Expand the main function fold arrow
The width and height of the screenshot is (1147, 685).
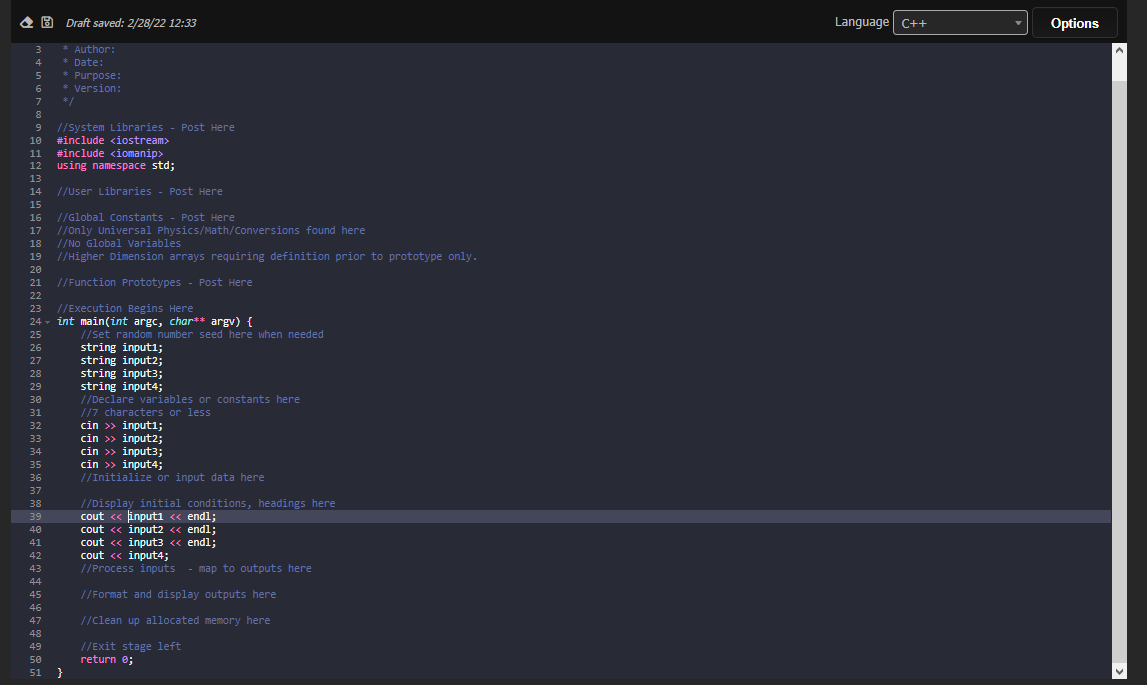(46, 322)
